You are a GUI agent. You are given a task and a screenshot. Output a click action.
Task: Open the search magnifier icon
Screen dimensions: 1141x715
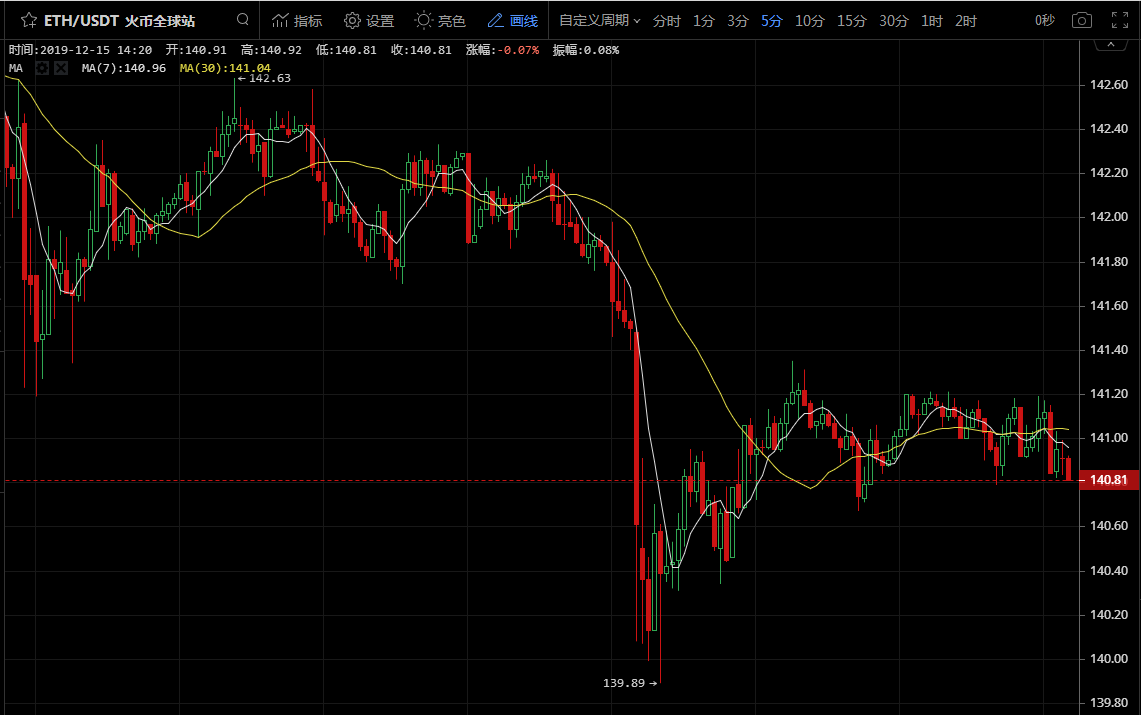(243, 20)
